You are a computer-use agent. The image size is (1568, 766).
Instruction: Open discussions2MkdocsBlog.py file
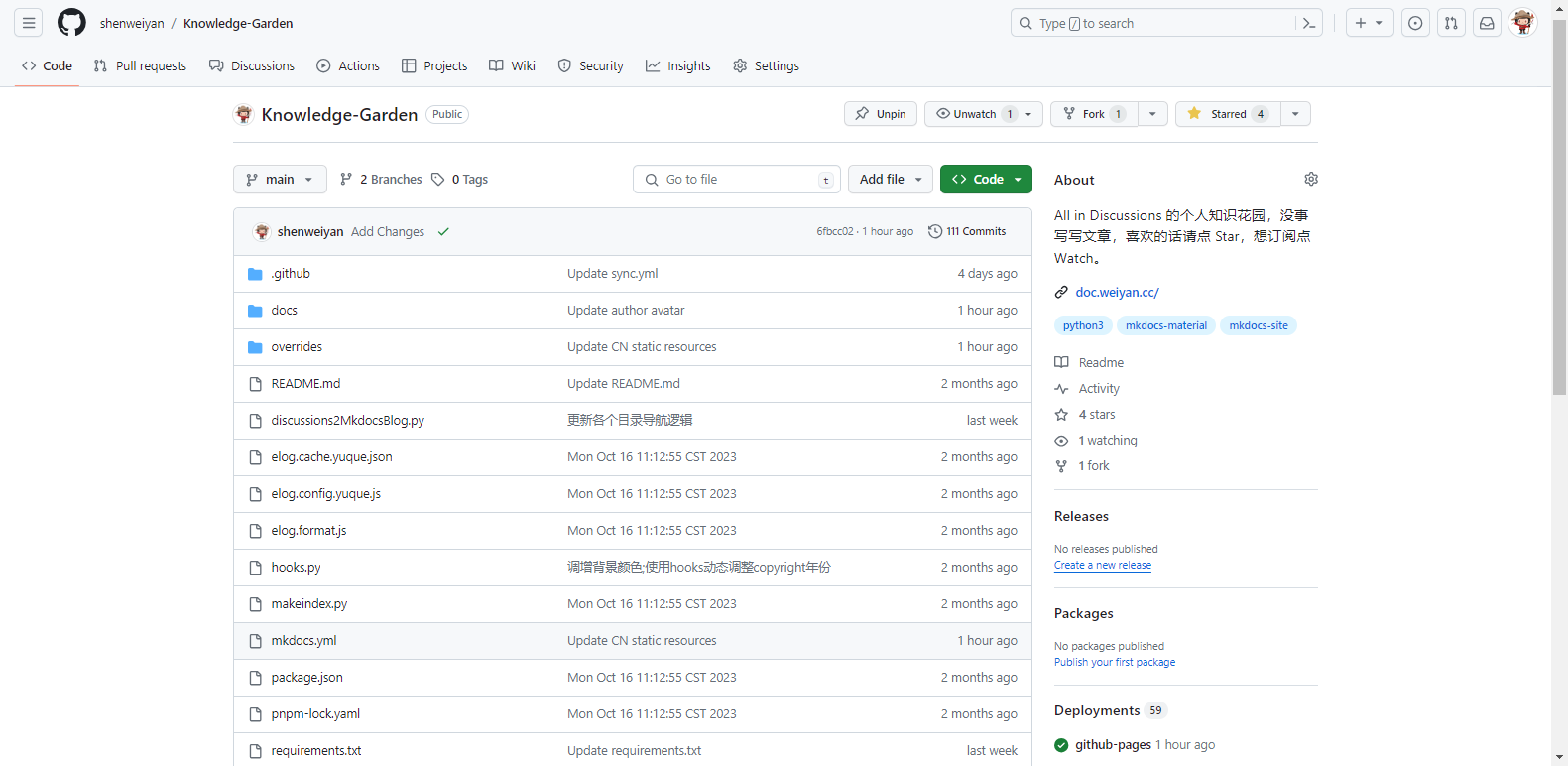tap(348, 421)
